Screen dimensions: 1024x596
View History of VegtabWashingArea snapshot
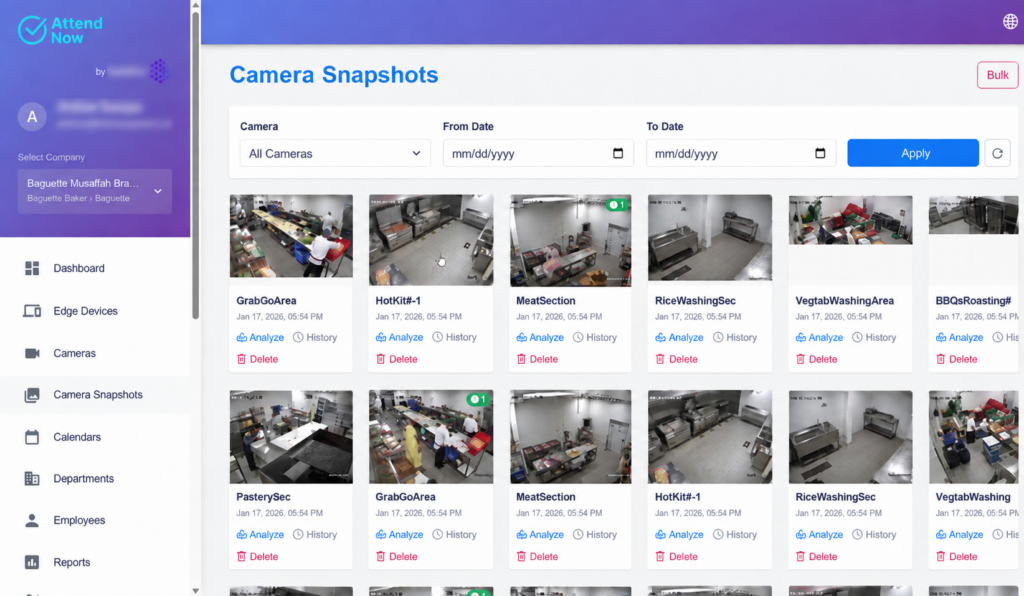[x=874, y=337]
